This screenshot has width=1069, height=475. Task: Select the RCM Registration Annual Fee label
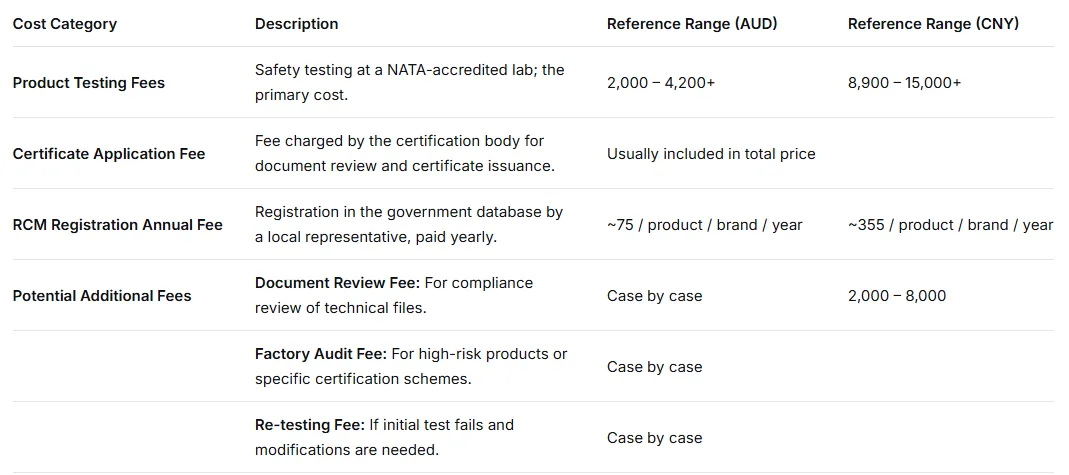point(117,225)
